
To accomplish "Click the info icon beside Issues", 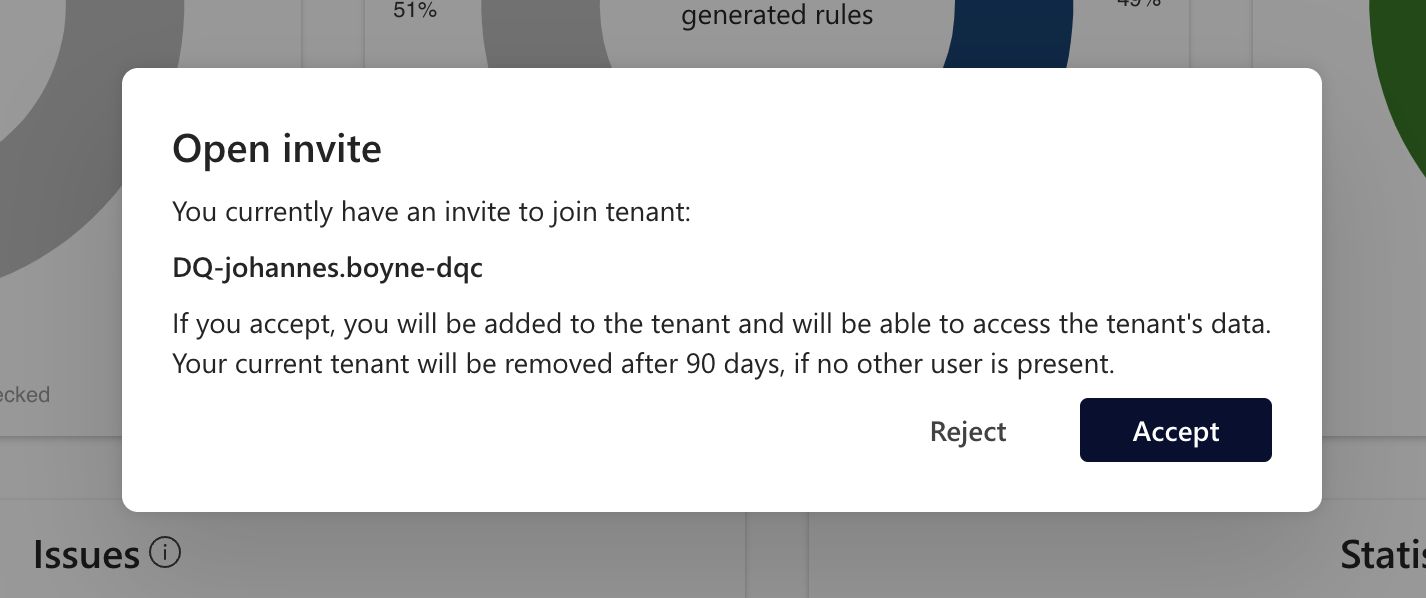I will 165,552.
